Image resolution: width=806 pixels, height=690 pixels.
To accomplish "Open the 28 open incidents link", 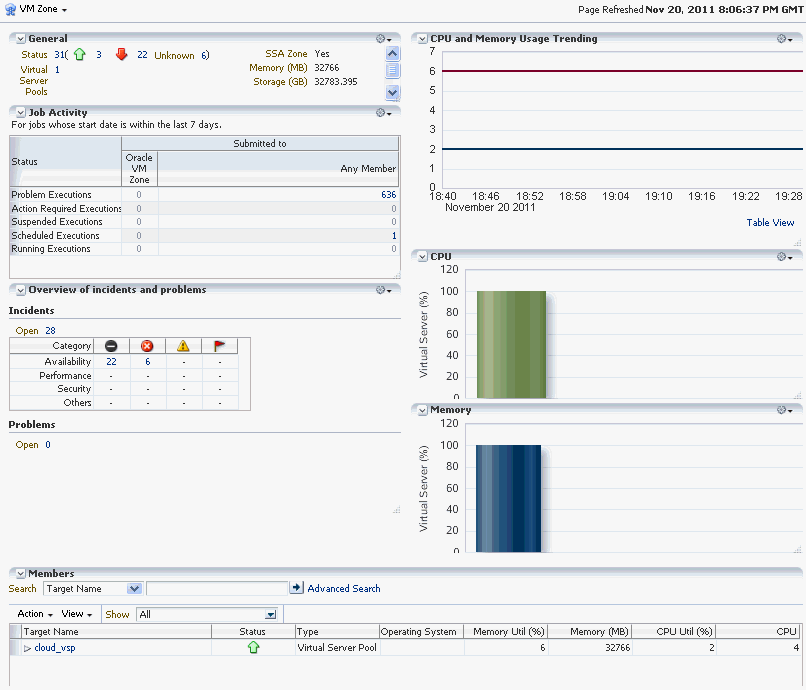I will [x=50, y=331].
